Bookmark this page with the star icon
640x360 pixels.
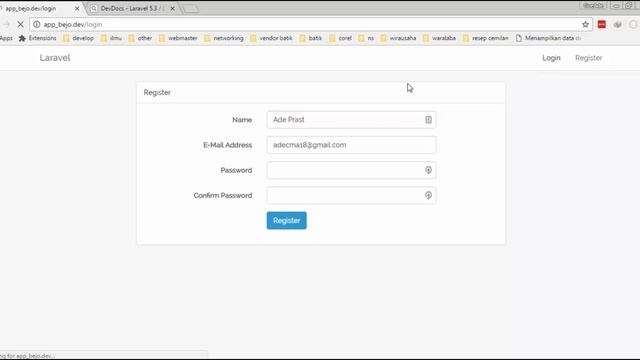585,24
